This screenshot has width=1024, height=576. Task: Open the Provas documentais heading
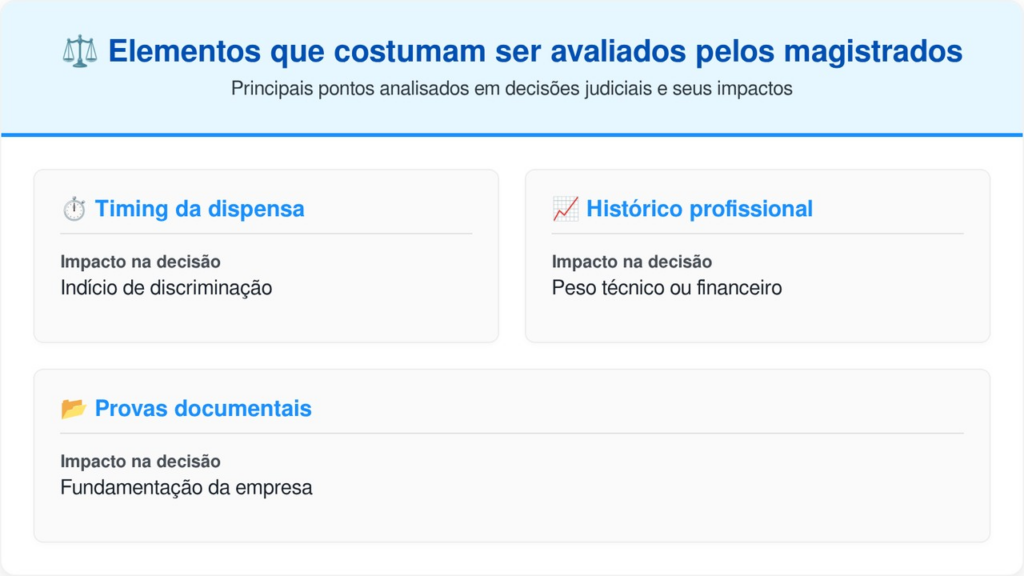click(203, 408)
